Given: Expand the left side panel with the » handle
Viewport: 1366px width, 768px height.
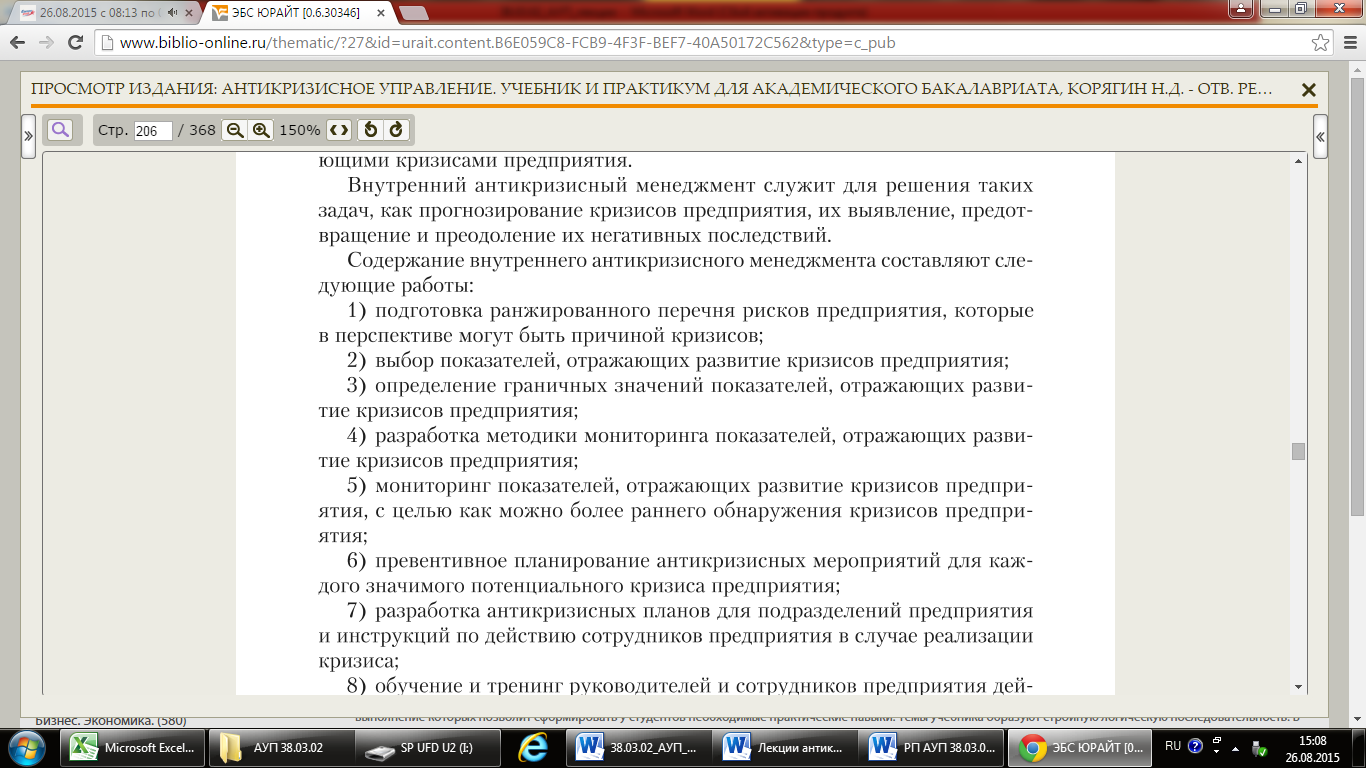Looking at the screenshot, I should tap(28, 136).
